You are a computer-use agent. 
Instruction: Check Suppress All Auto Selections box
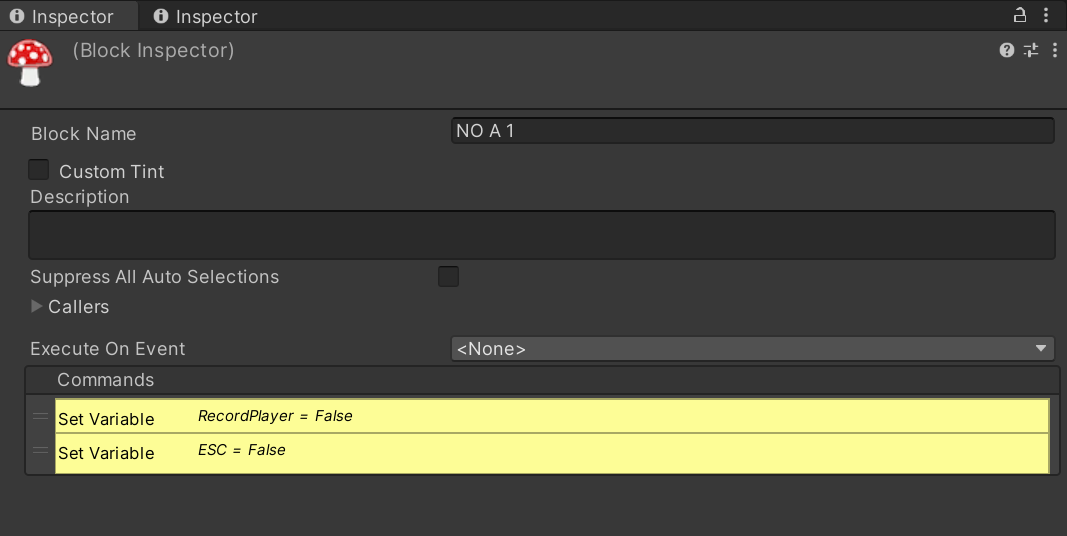448,277
